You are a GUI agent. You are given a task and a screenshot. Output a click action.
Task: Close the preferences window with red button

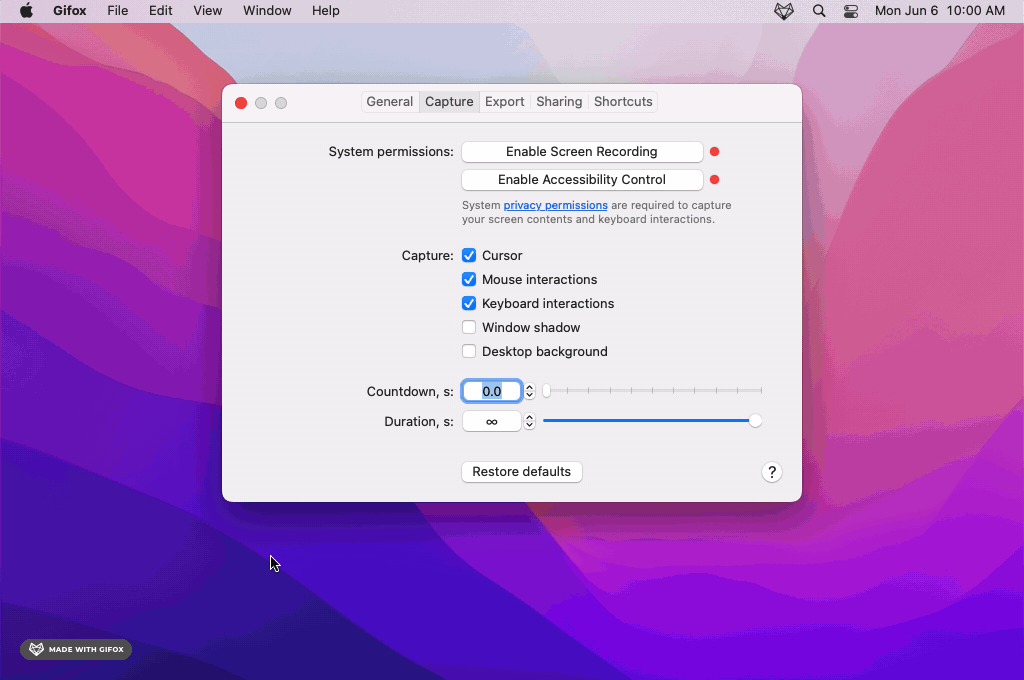[241, 103]
